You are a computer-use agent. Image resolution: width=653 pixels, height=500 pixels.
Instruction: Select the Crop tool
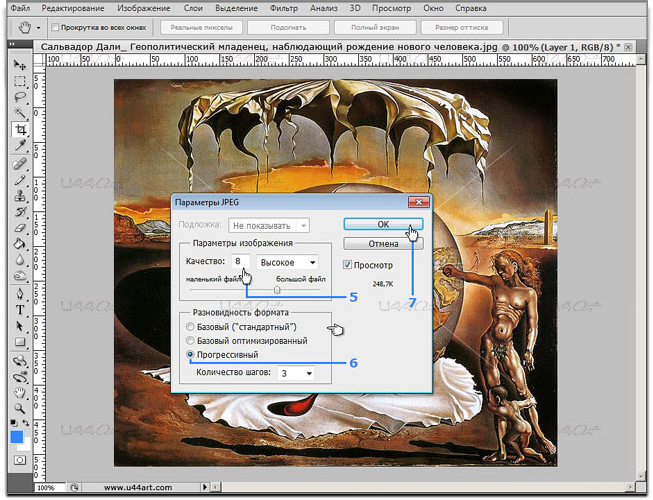[x=20, y=129]
